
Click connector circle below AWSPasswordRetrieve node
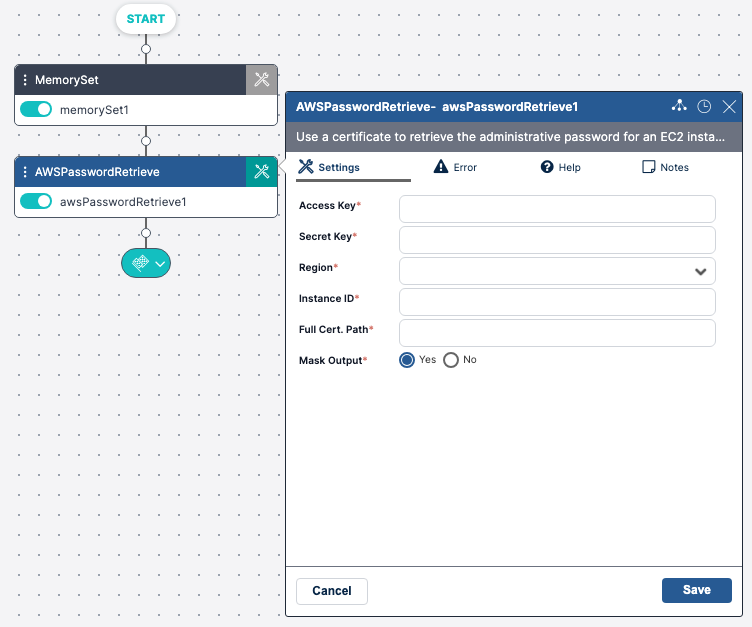coord(146,233)
